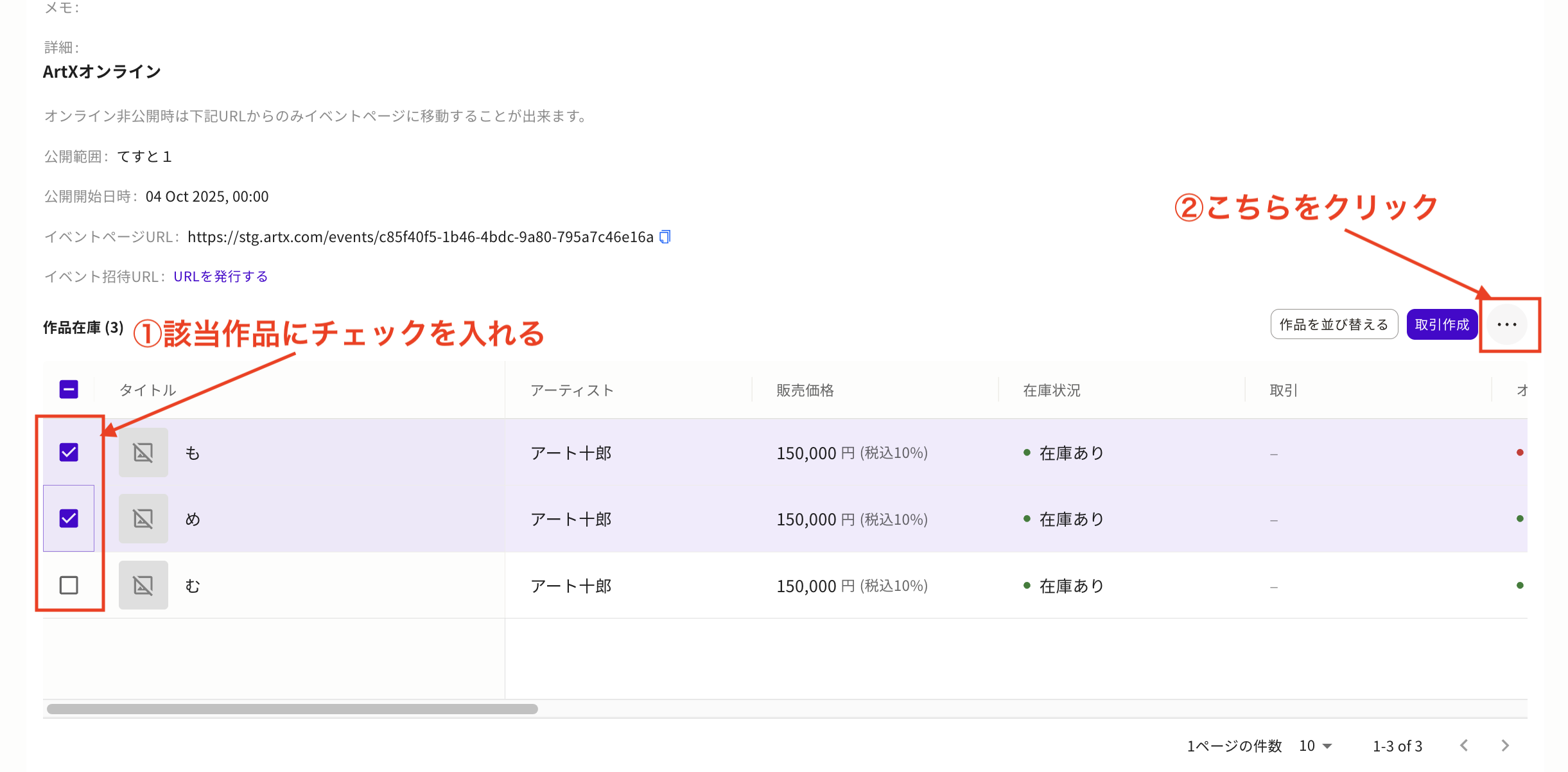This screenshot has width=1568, height=772.
Task: Click 作品を並び替える button
Action: click(1334, 325)
